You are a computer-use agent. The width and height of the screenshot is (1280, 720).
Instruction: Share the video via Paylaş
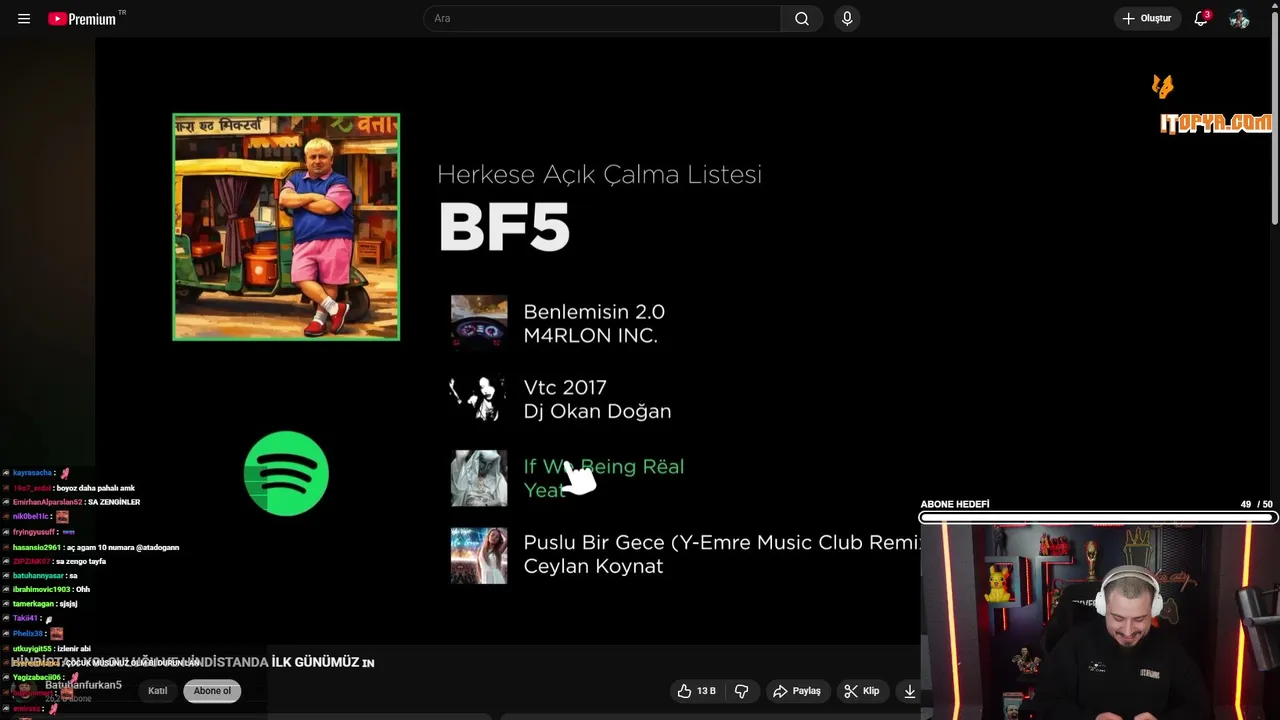point(797,691)
